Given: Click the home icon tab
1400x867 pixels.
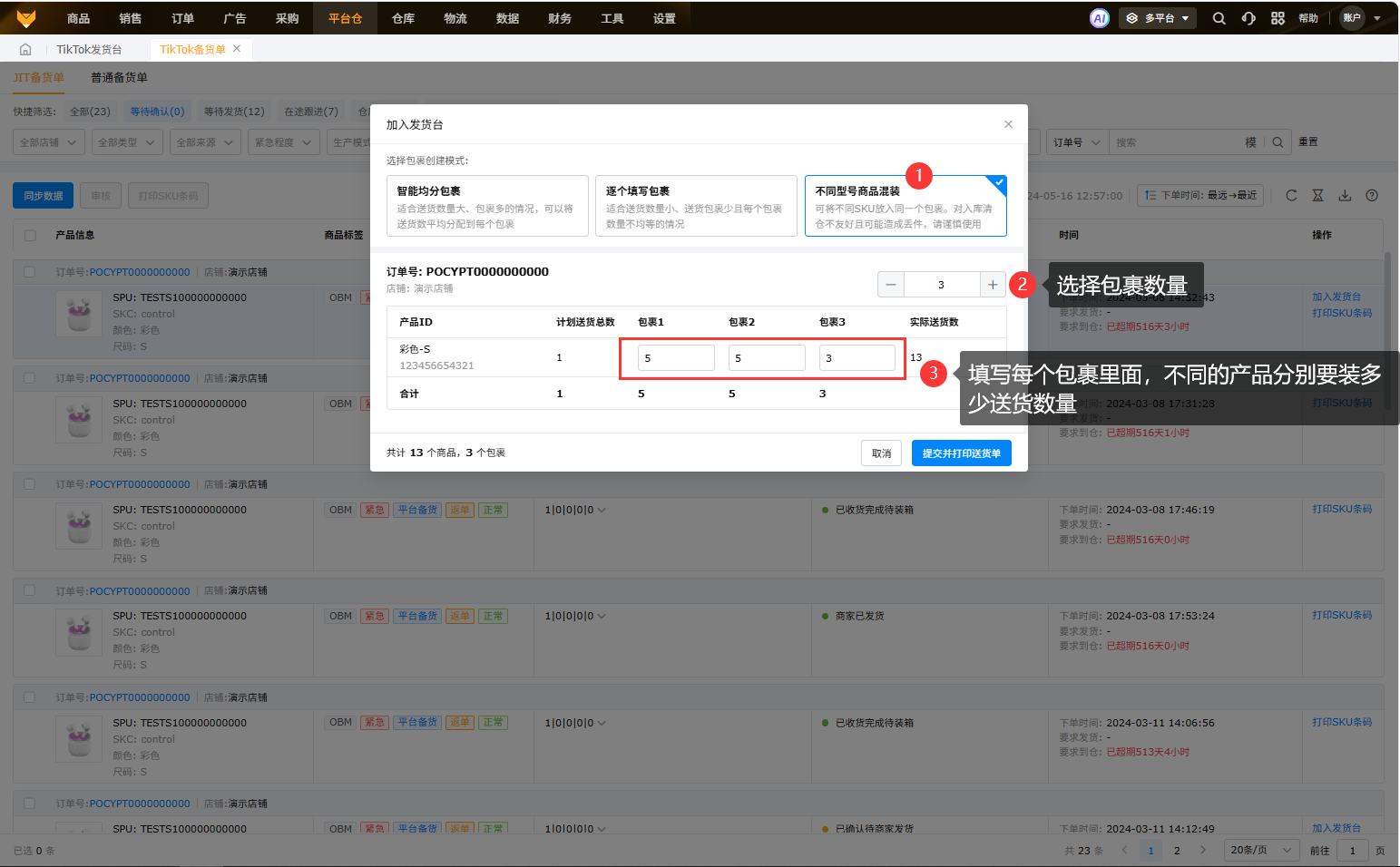Looking at the screenshot, I should (25, 49).
